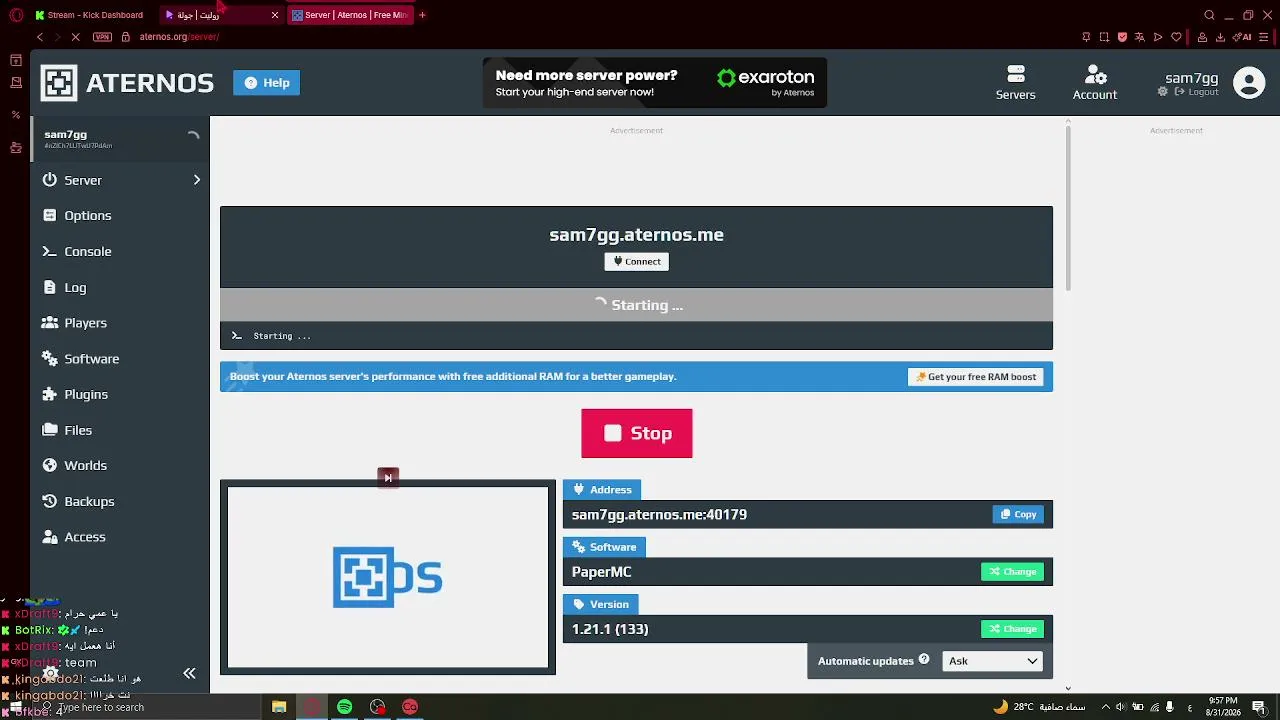Open the settings gear beside Logout

tap(1163, 92)
